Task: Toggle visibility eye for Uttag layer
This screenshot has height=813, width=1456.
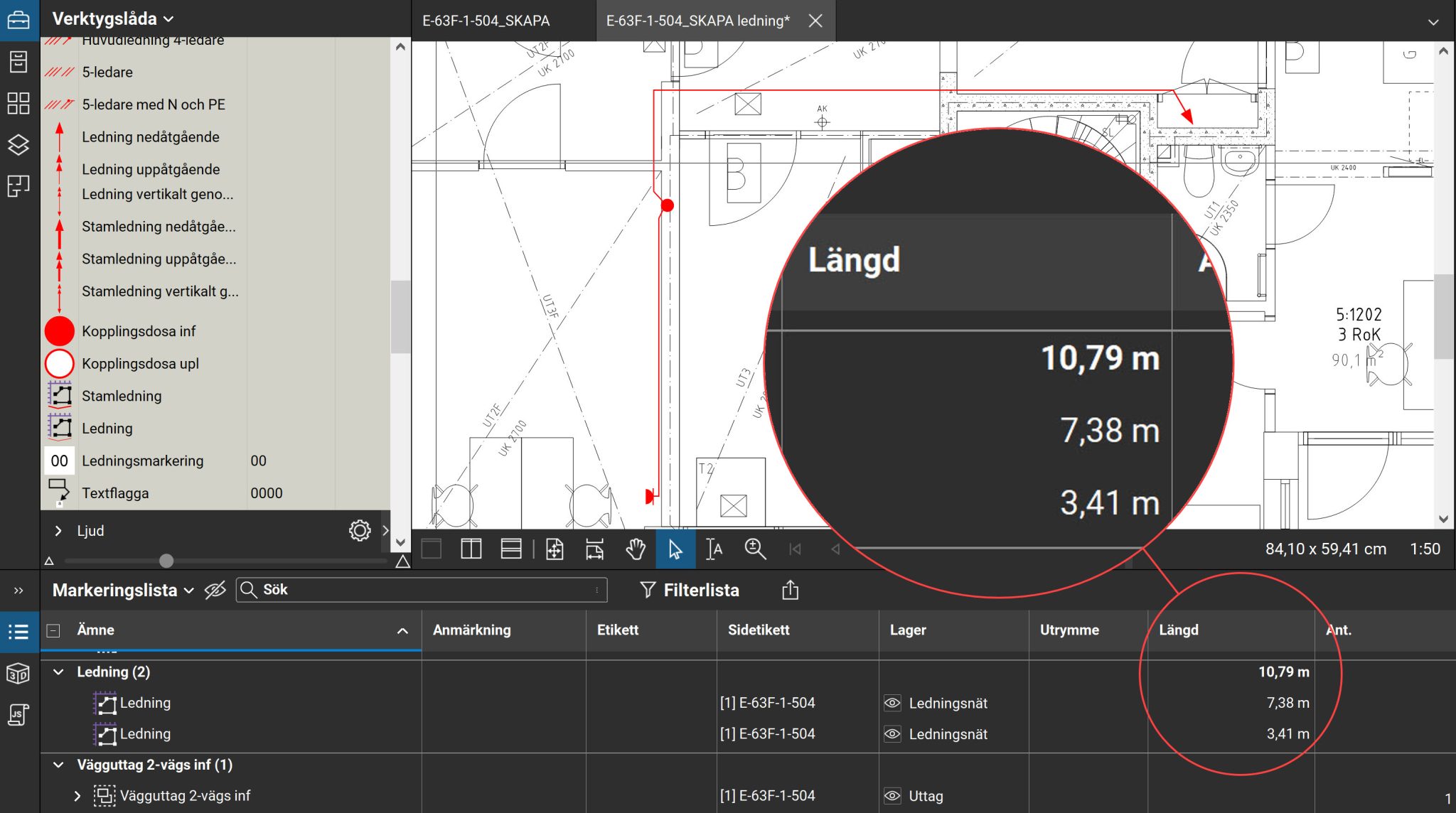Action: tap(892, 796)
